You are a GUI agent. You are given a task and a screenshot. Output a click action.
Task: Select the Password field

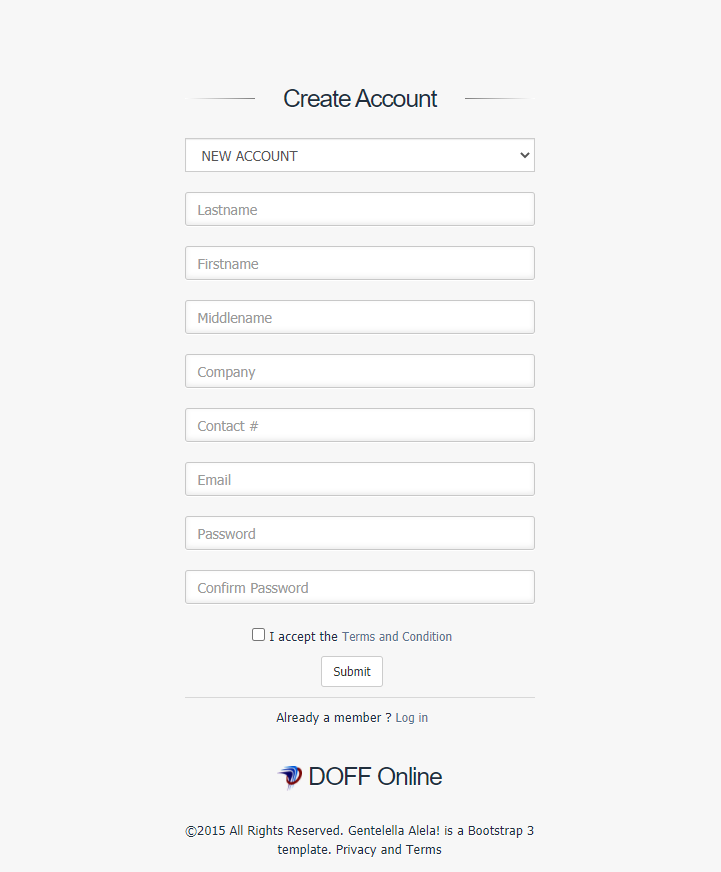[x=359, y=534]
